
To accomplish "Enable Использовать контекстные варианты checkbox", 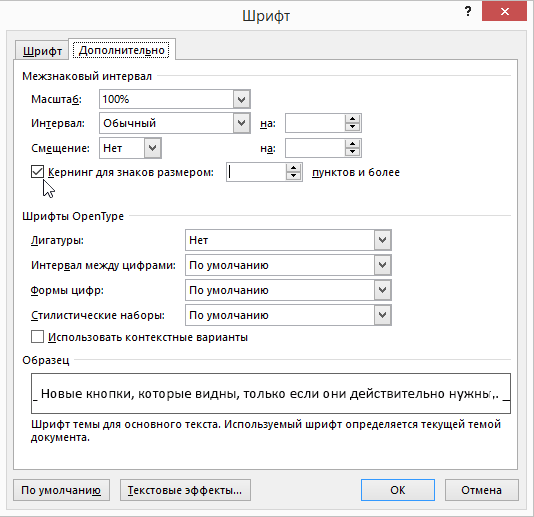I will [37, 336].
